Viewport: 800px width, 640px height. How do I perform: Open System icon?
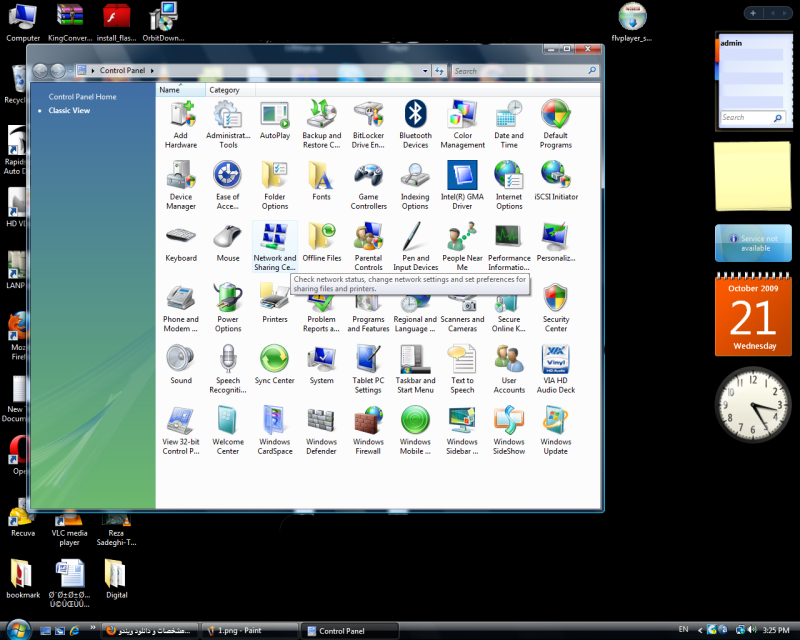pos(321,365)
